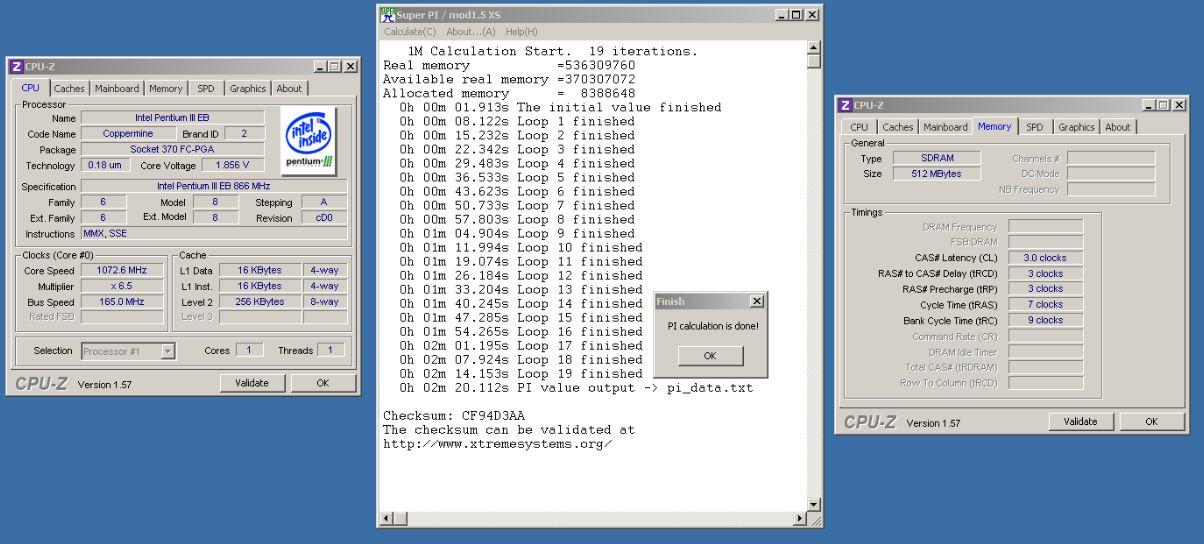
Task: Select SPD tab in left CPU-Z window
Action: [x=206, y=88]
